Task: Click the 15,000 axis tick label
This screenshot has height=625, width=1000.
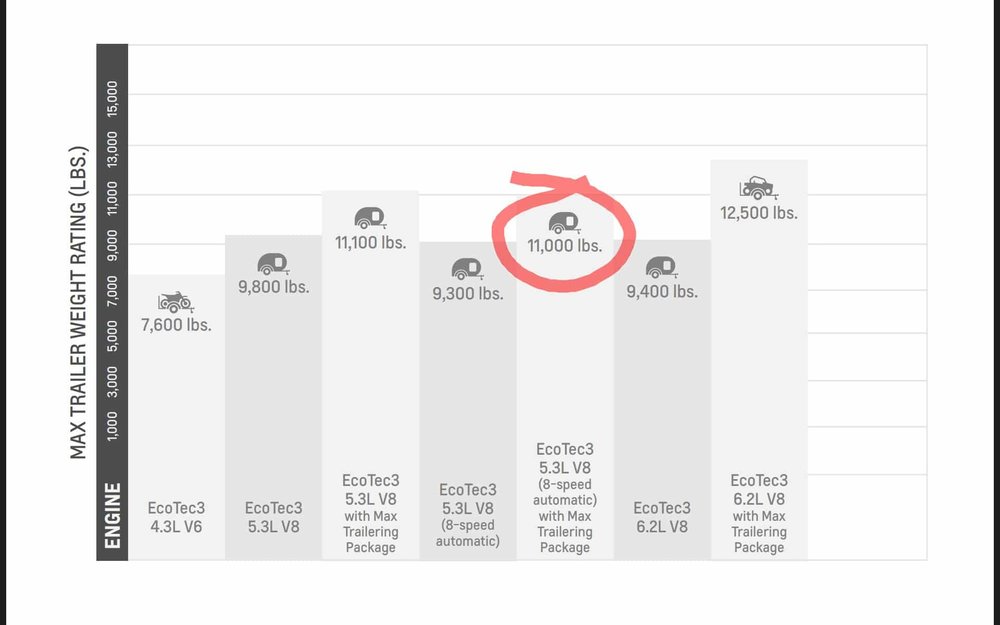Action: 113,100
